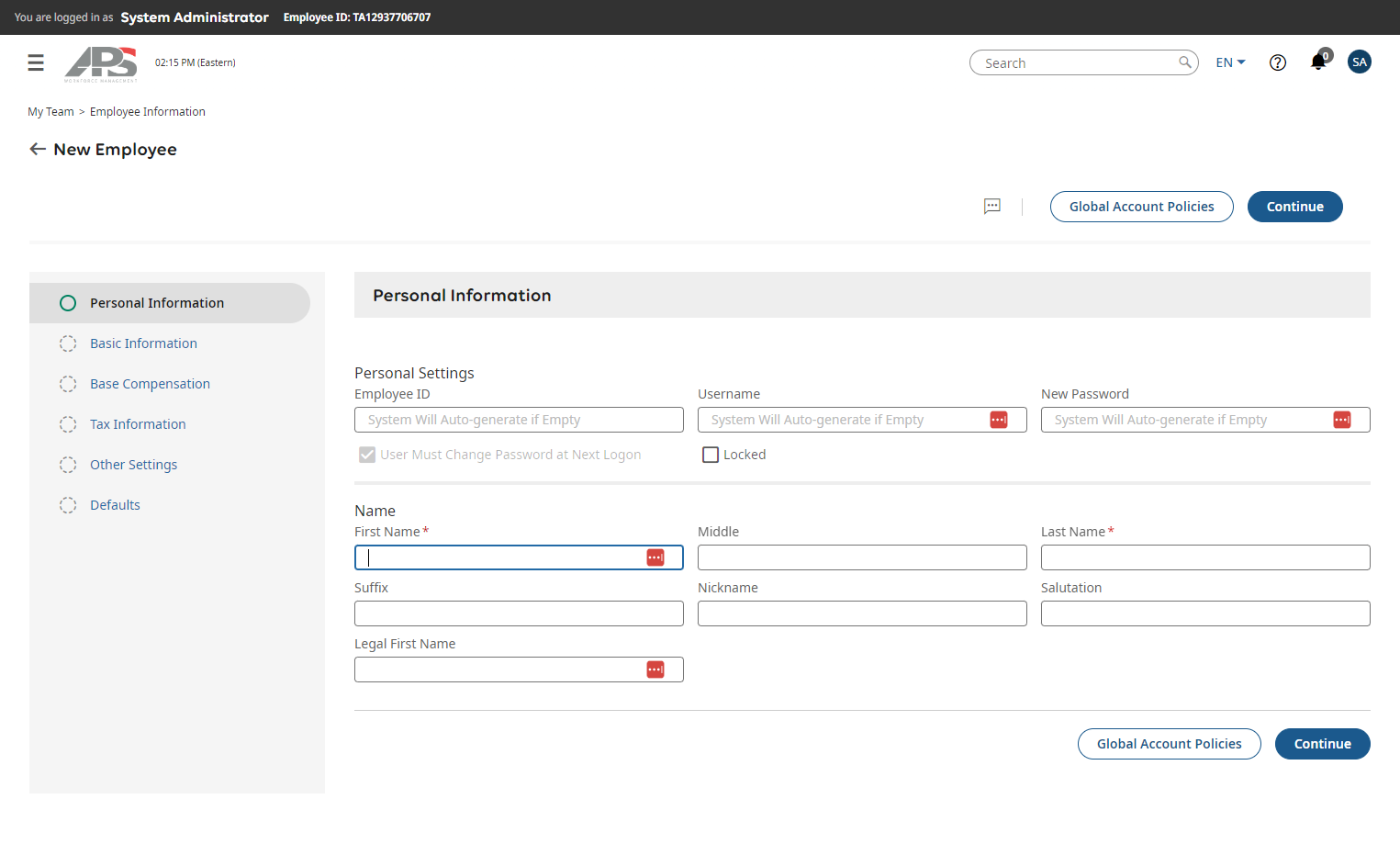The height and width of the screenshot is (844, 1400).
Task: Go back using the arrow beside New Employee
Action: 38,149
